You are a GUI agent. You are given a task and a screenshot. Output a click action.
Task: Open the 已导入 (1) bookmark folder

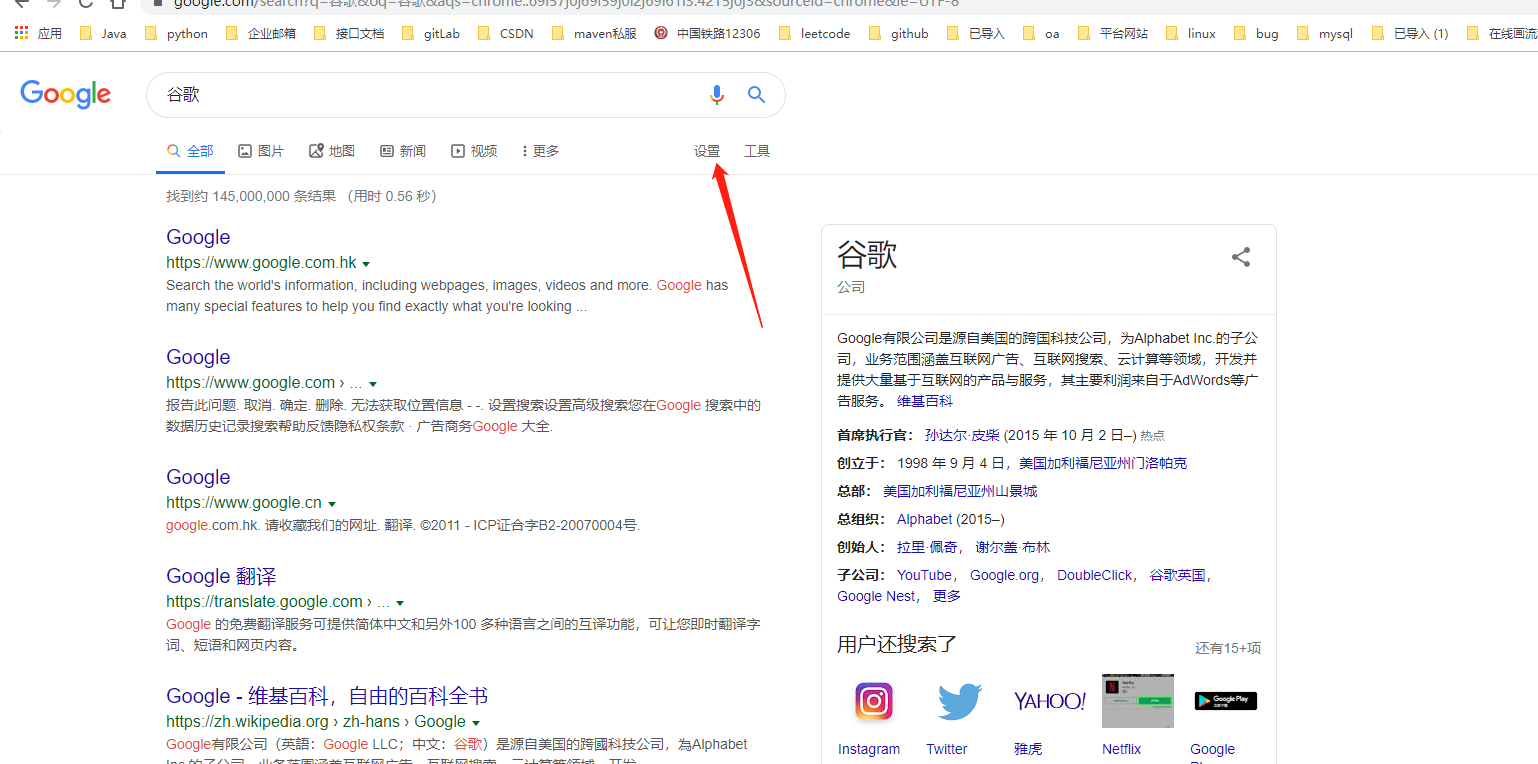coord(1410,33)
